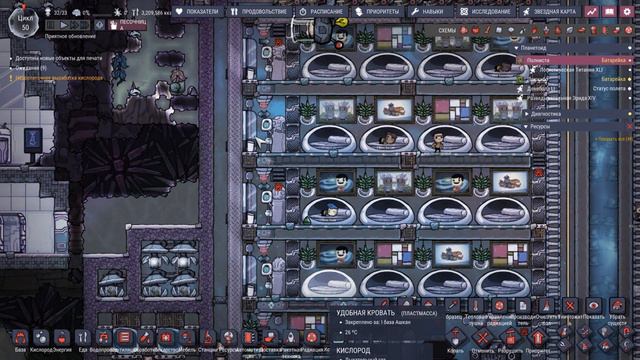This screenshot has height=360, width=640.
Task: Collapse the Ресурсы section
Action: (x=526, y=127)
